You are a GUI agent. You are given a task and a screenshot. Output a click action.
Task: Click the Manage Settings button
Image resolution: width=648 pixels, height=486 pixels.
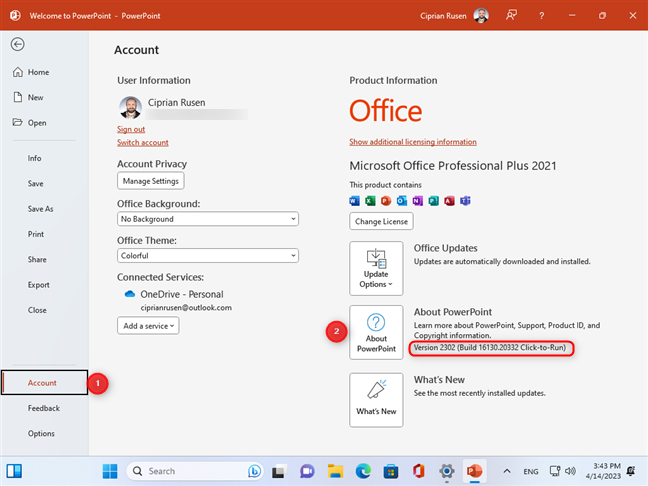pos(151,181)
